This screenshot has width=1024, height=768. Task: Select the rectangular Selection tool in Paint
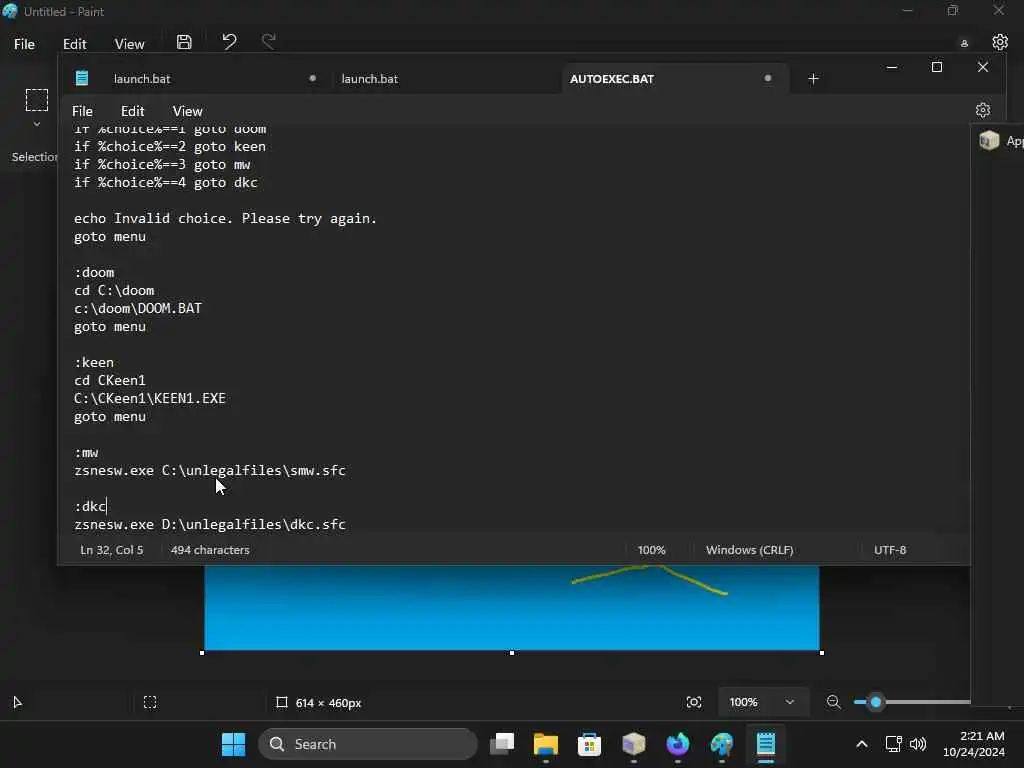[37, 99]
